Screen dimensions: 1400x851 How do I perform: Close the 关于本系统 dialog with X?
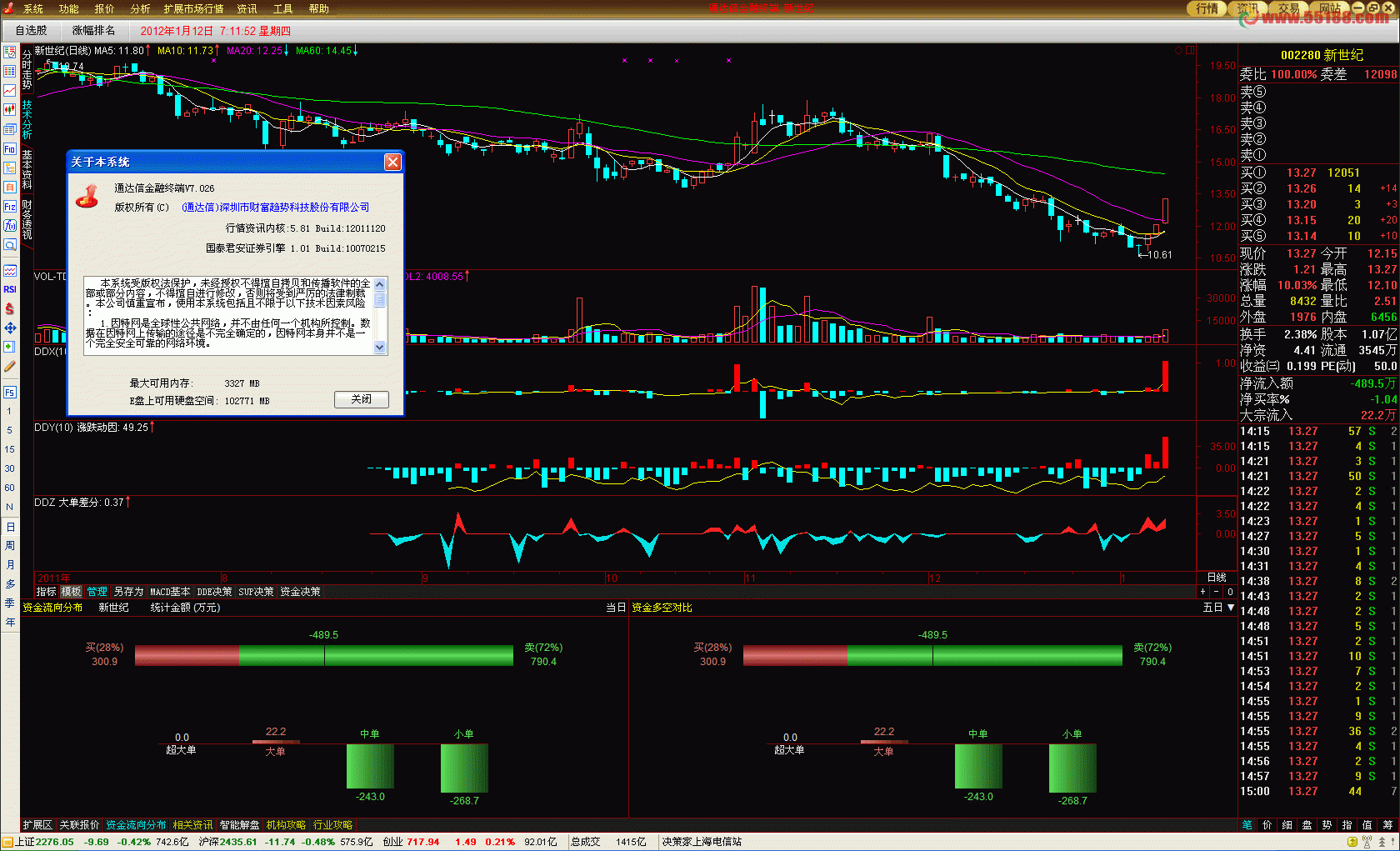(x=392, y=162)
